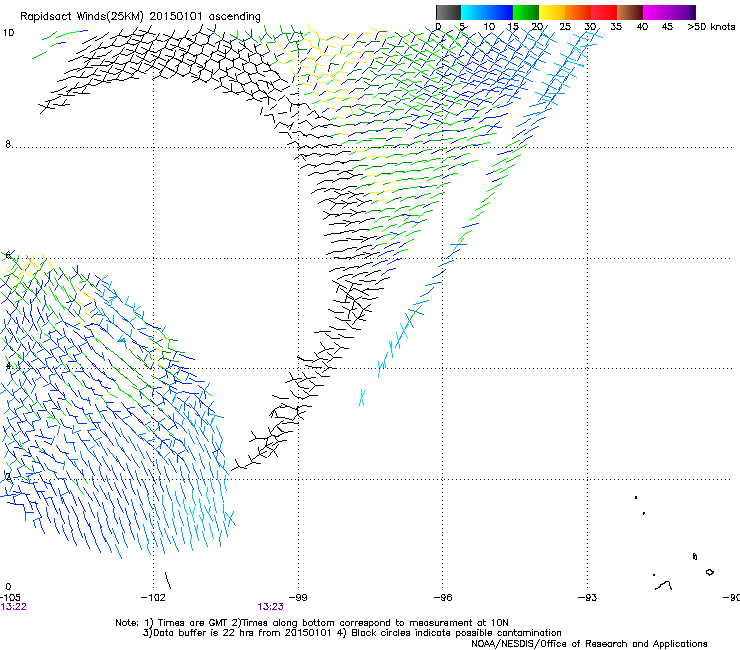Click the 'NOAA/NESDIS/Office of Research and Applications' credit
740x650 pixels.
(x=589, y=643)
